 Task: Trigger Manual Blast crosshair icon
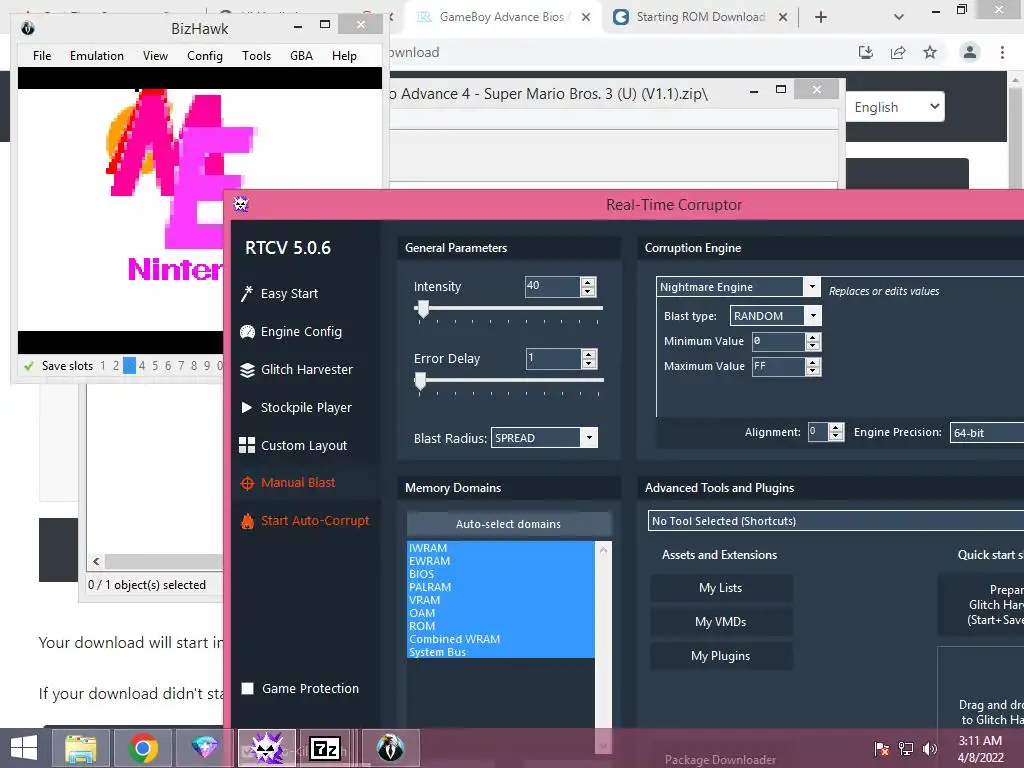pos(247,483)
